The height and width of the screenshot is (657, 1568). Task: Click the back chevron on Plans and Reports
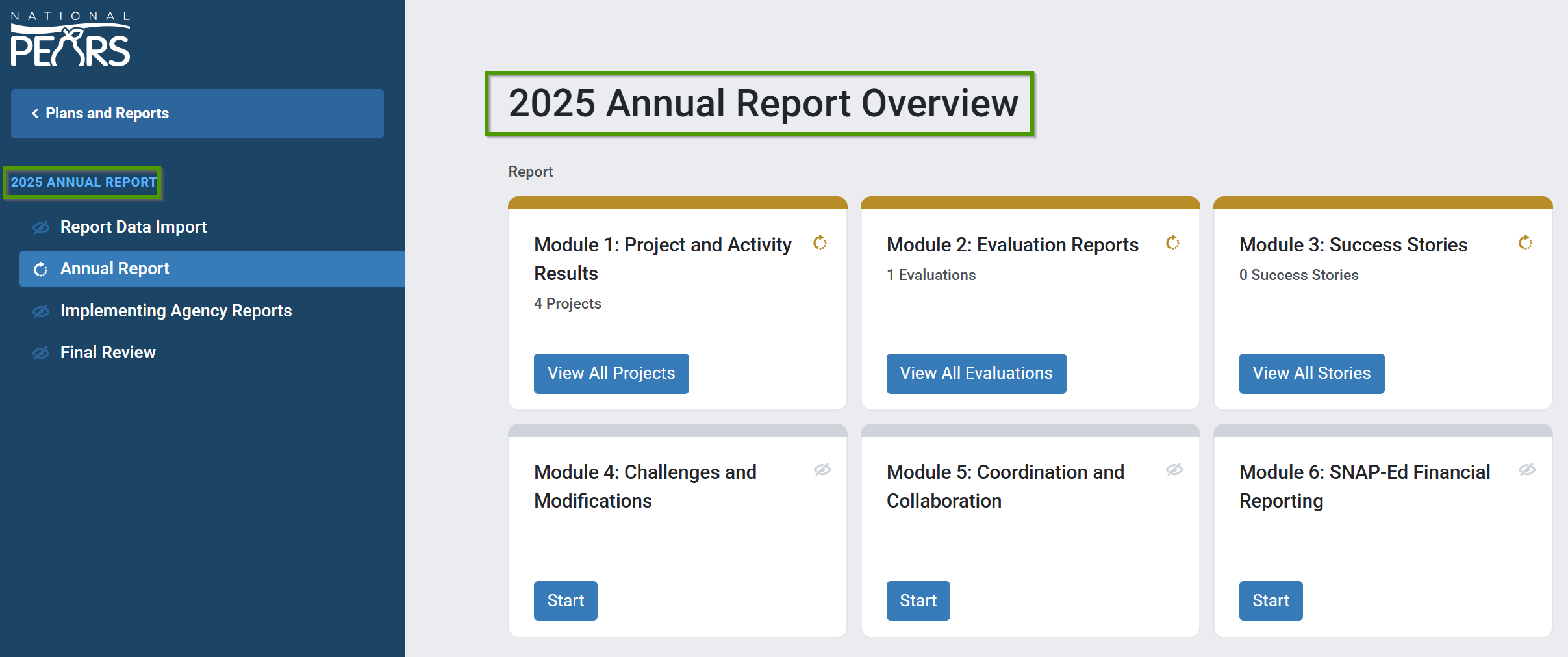(35, 114)
